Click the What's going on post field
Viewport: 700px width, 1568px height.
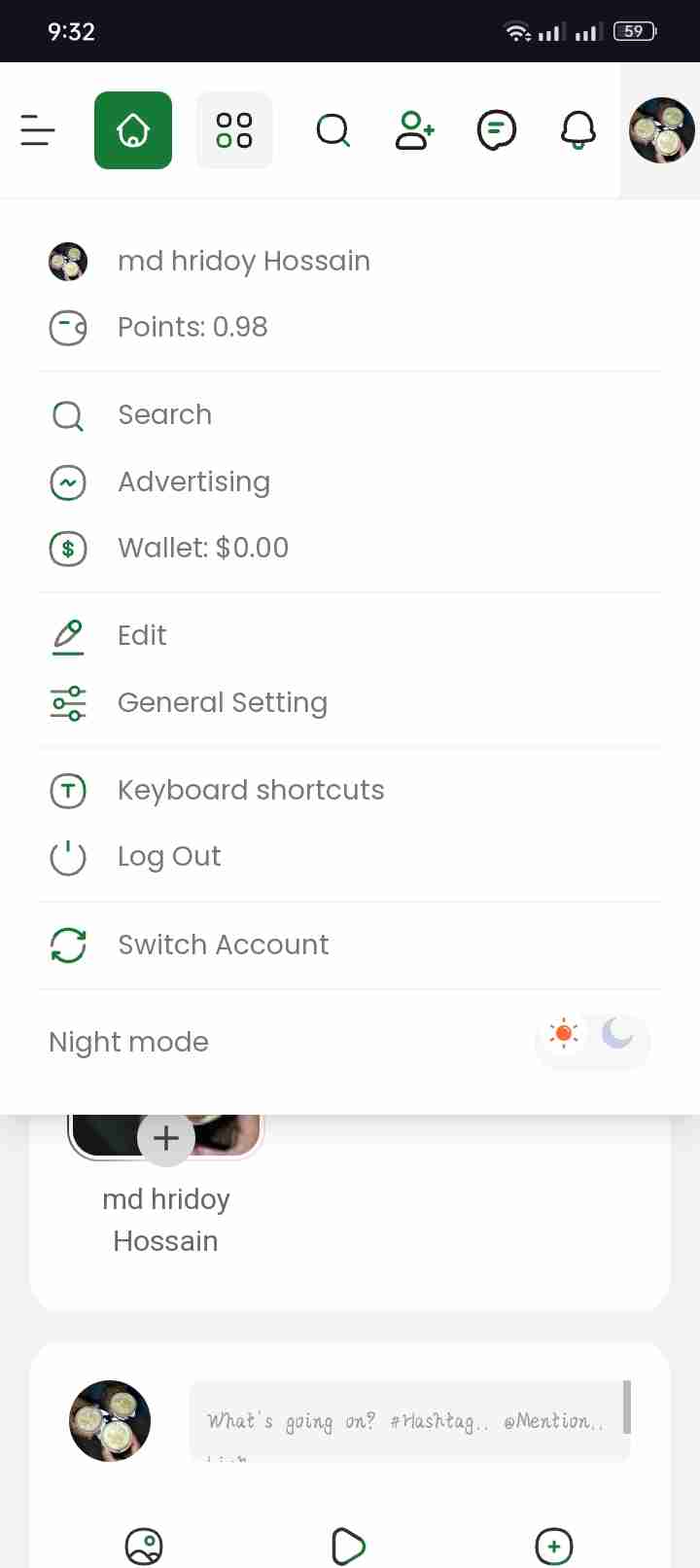pos(410,1420)
